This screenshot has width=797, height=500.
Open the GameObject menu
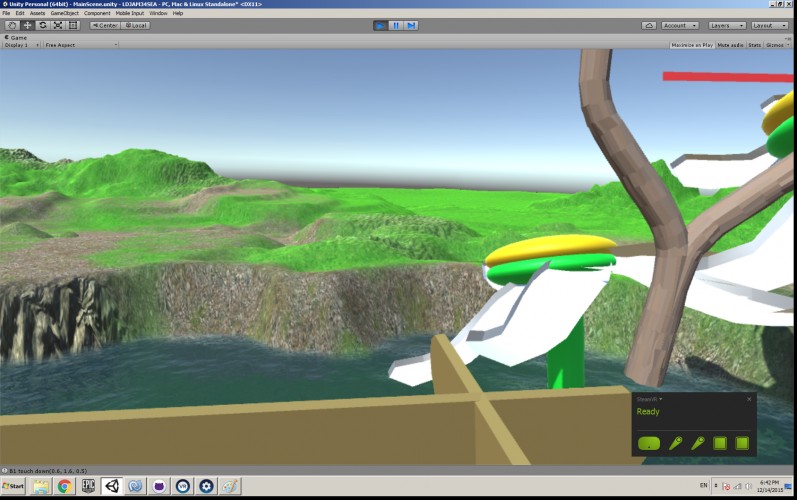65,13
